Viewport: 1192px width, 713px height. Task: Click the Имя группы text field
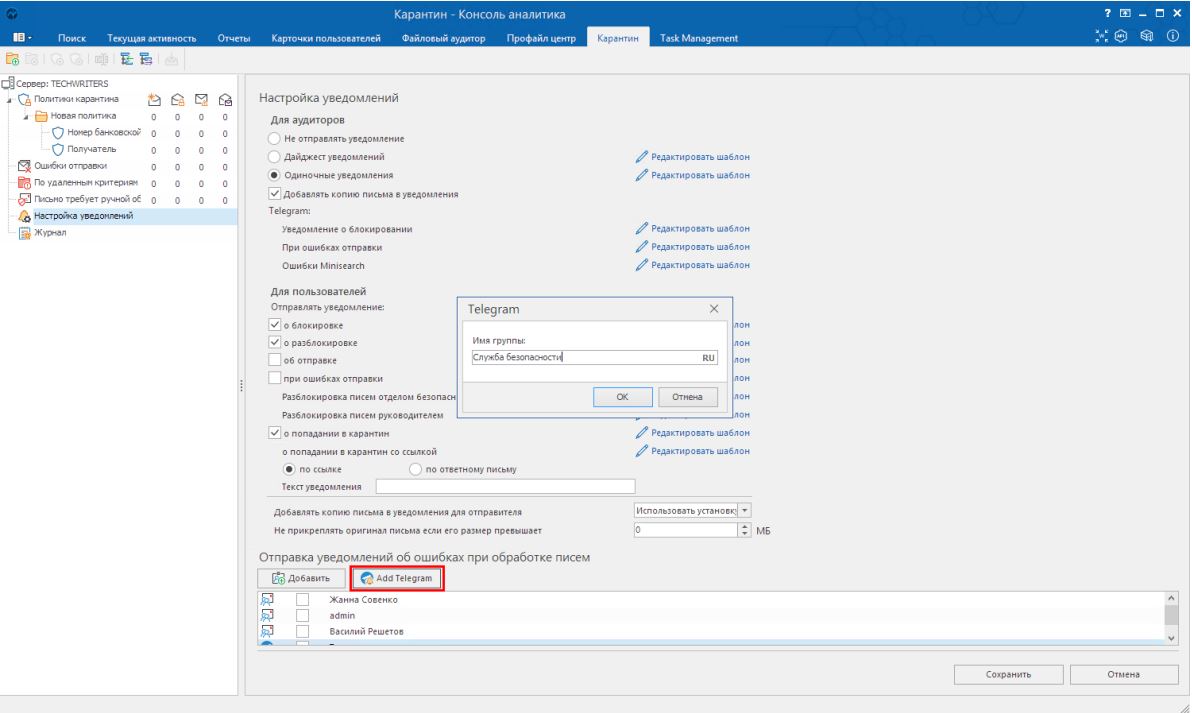(578, 358)
